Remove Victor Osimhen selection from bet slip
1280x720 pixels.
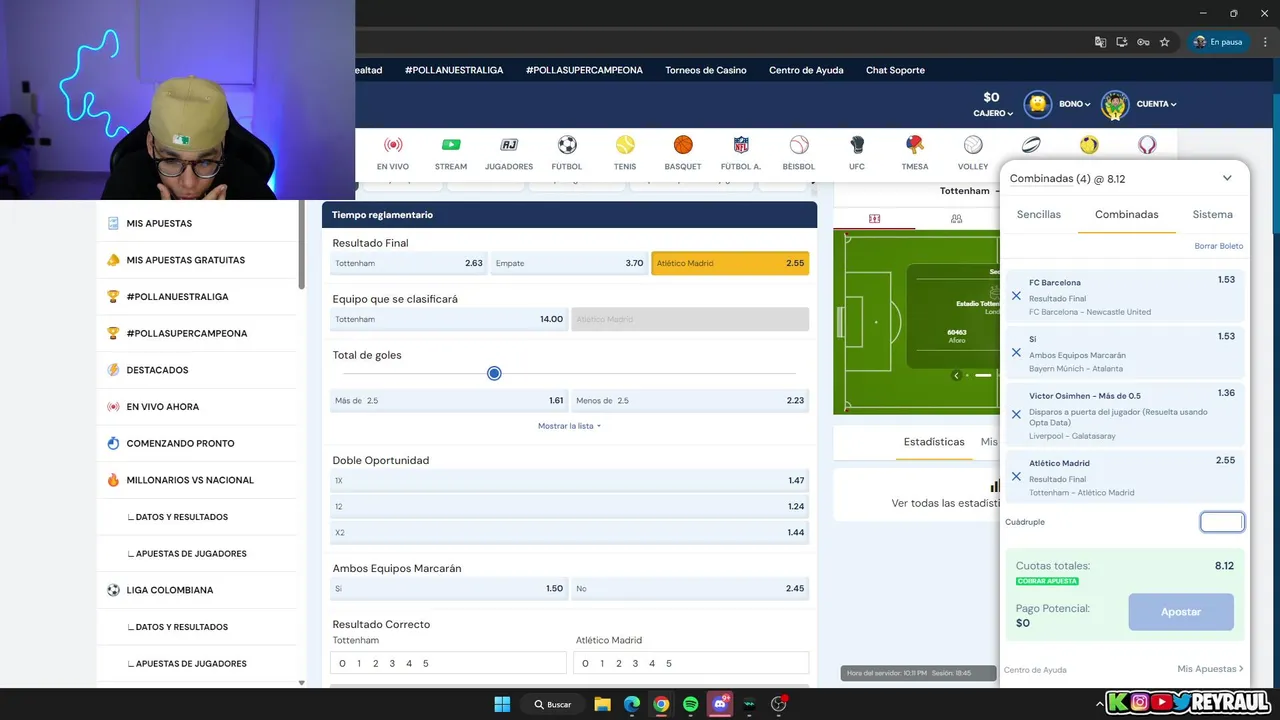(x=1016, y=414)
